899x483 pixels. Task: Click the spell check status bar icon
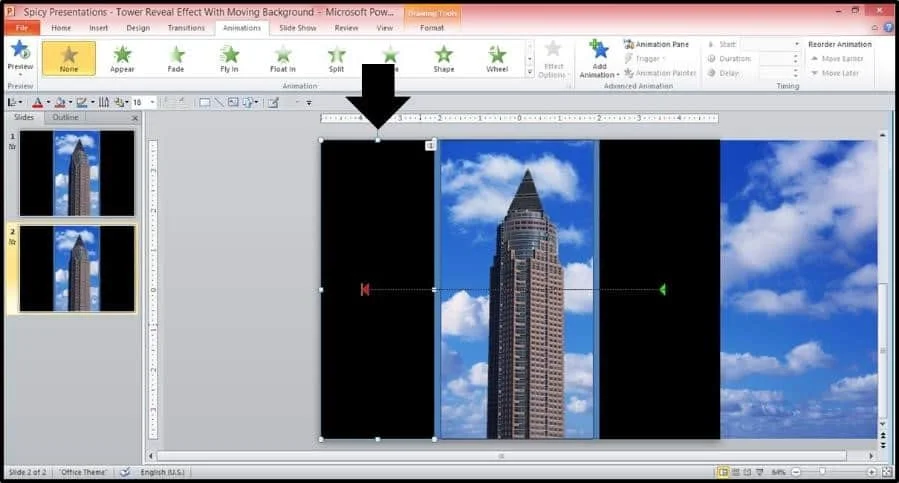click(124, 472)
